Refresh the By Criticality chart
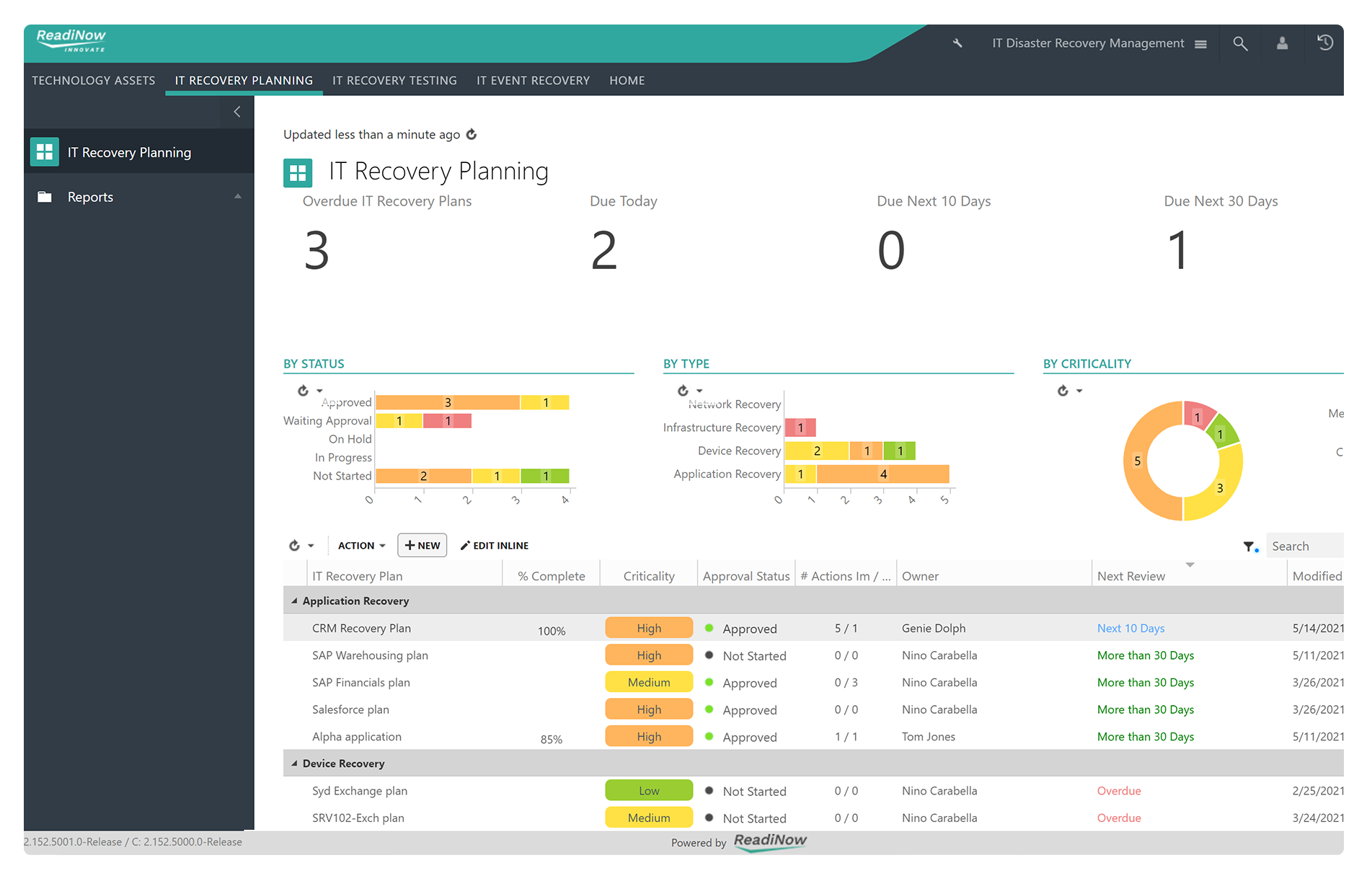1372x881 pixels. pos(1063,391)
